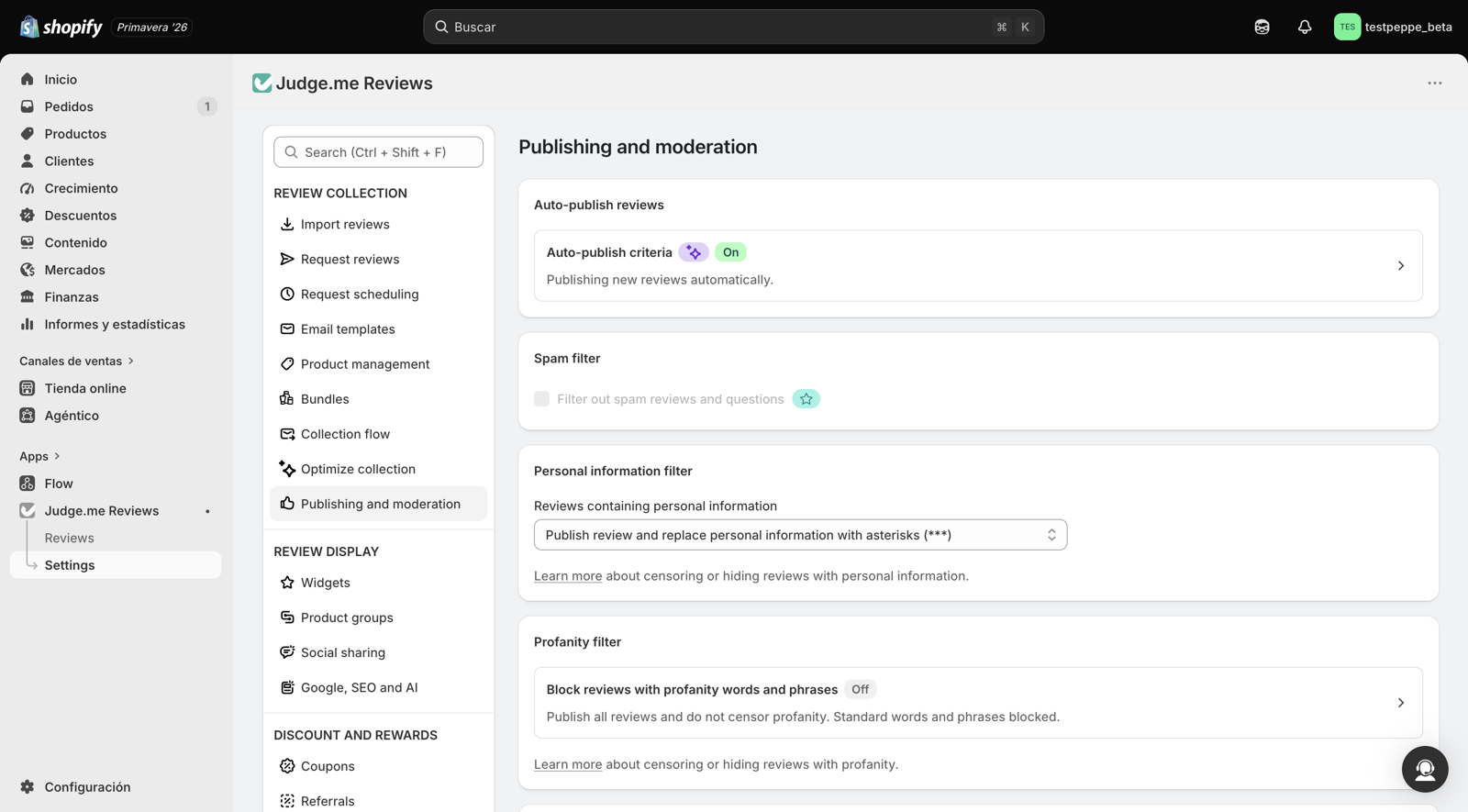Click the Off badge for profanity filter
This screenshot has width=1468, height=812.
pyautogui.click(x=860, y=689)
